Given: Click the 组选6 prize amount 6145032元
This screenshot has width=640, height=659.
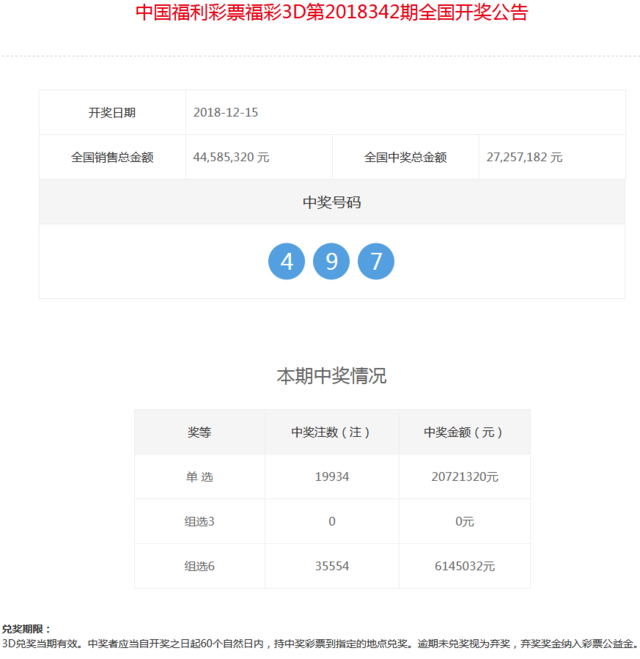Looking at the screenshot, I should click(x=465, y=566).
